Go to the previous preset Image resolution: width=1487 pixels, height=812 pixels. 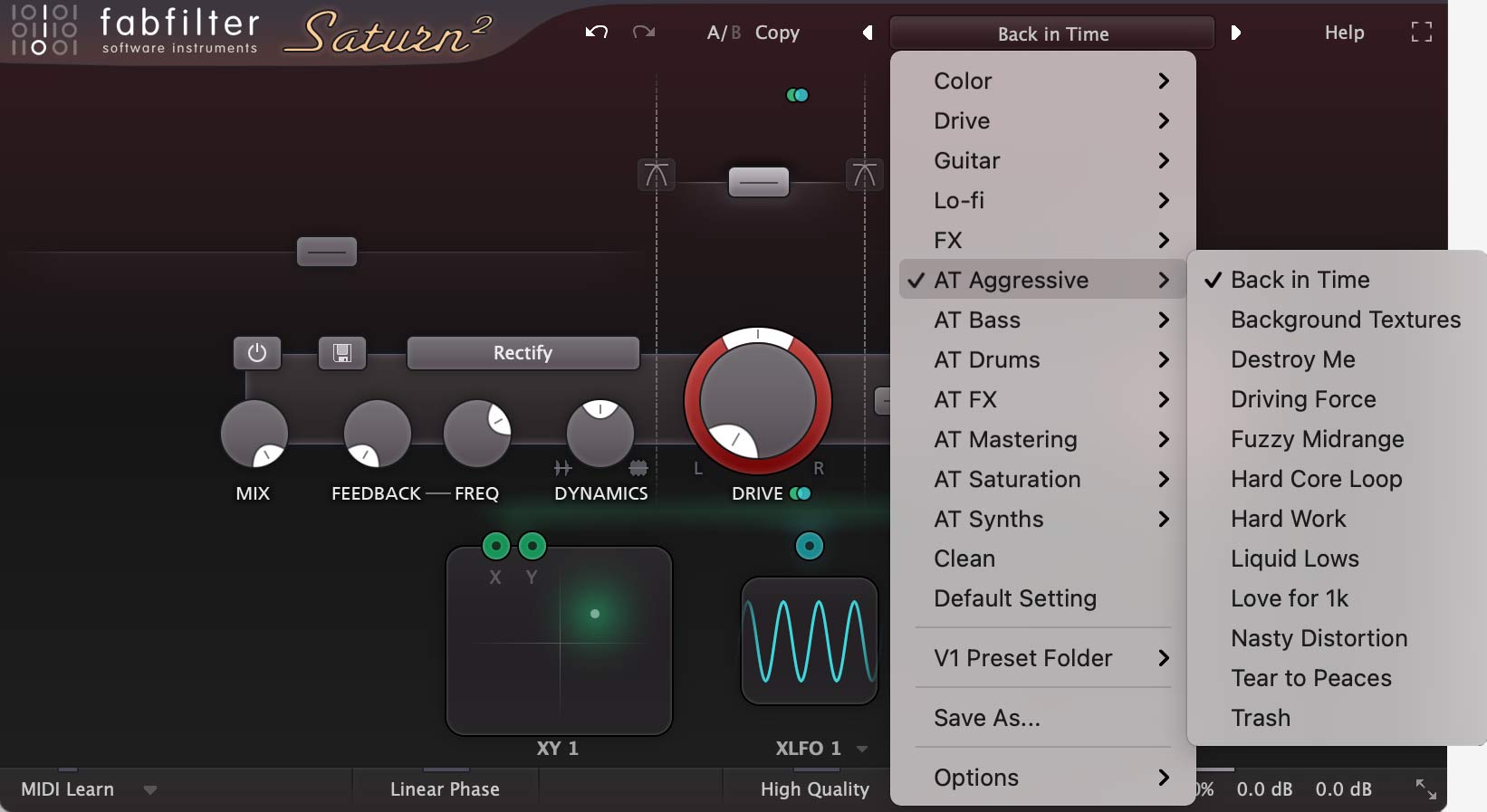pyautogui.click(x=868, y=33)
